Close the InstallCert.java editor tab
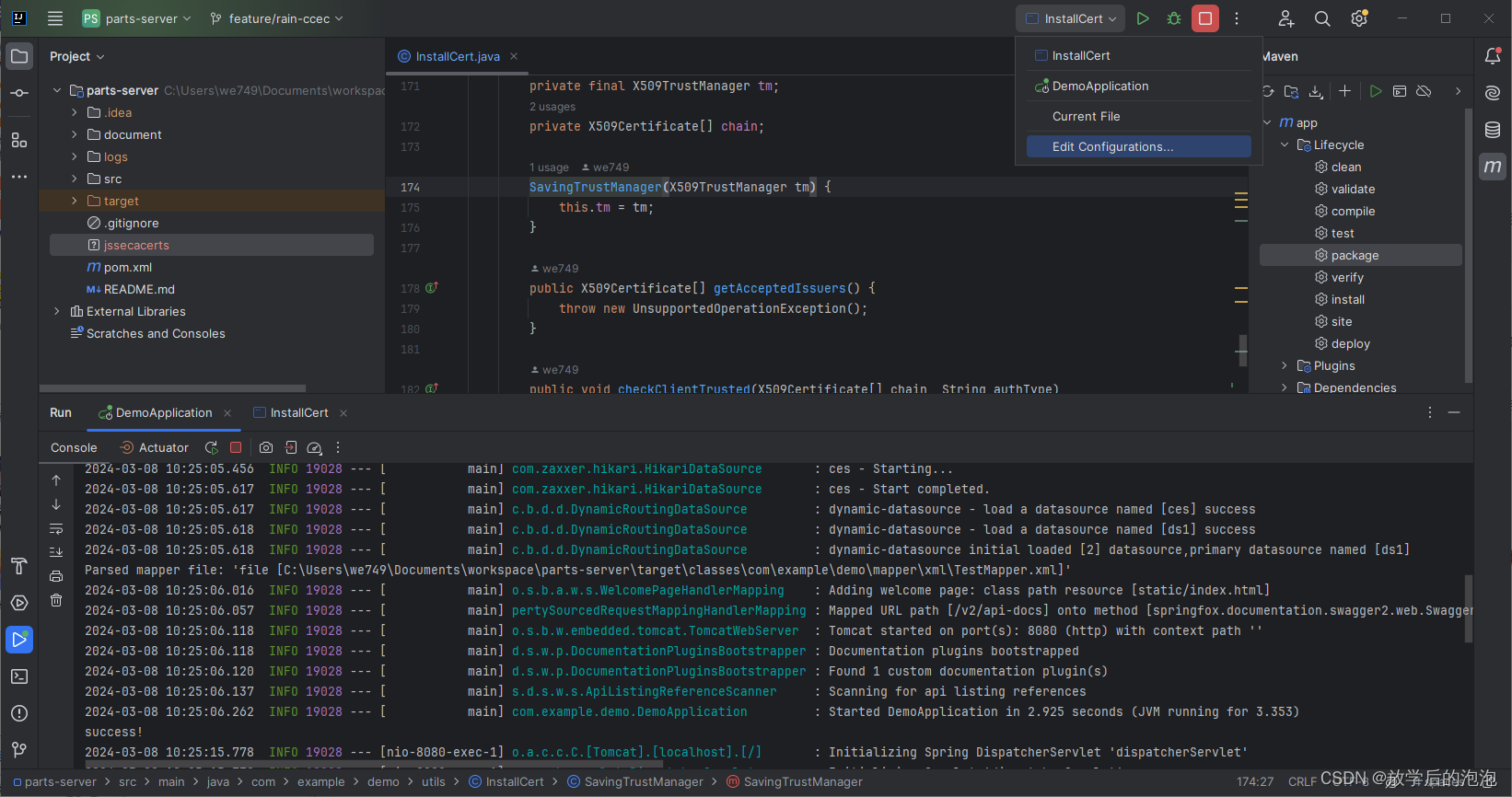The height and width of the screenshot is (797, 1512). 514,56
